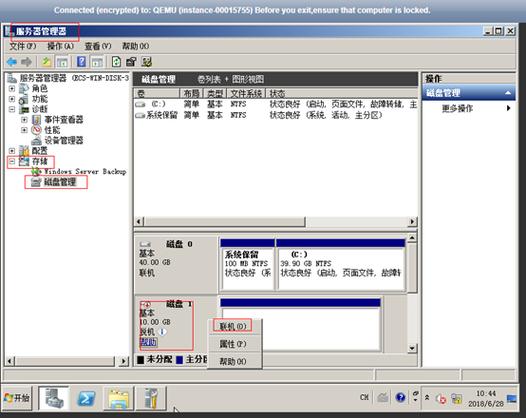Expand the 配置 tree node
This screenshot has height=418, width=526.
pos(12,151)
